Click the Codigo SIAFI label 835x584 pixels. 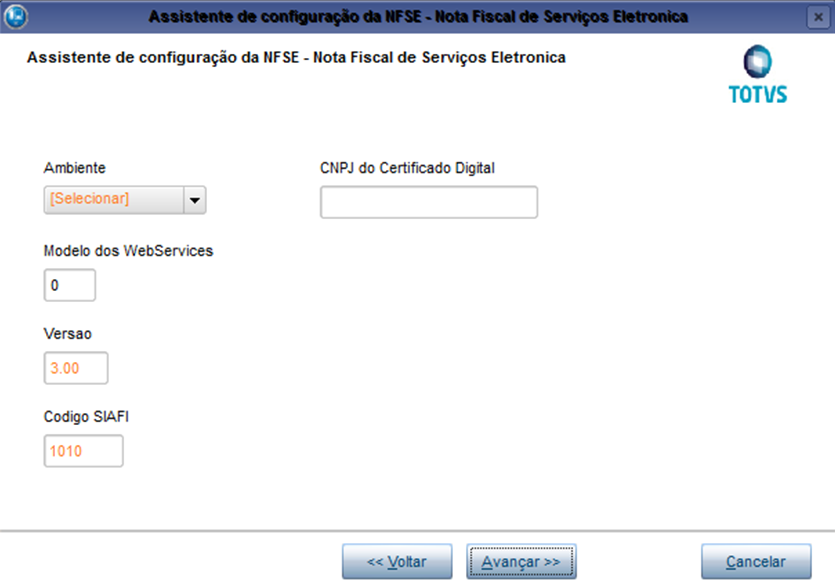point(86,416)
